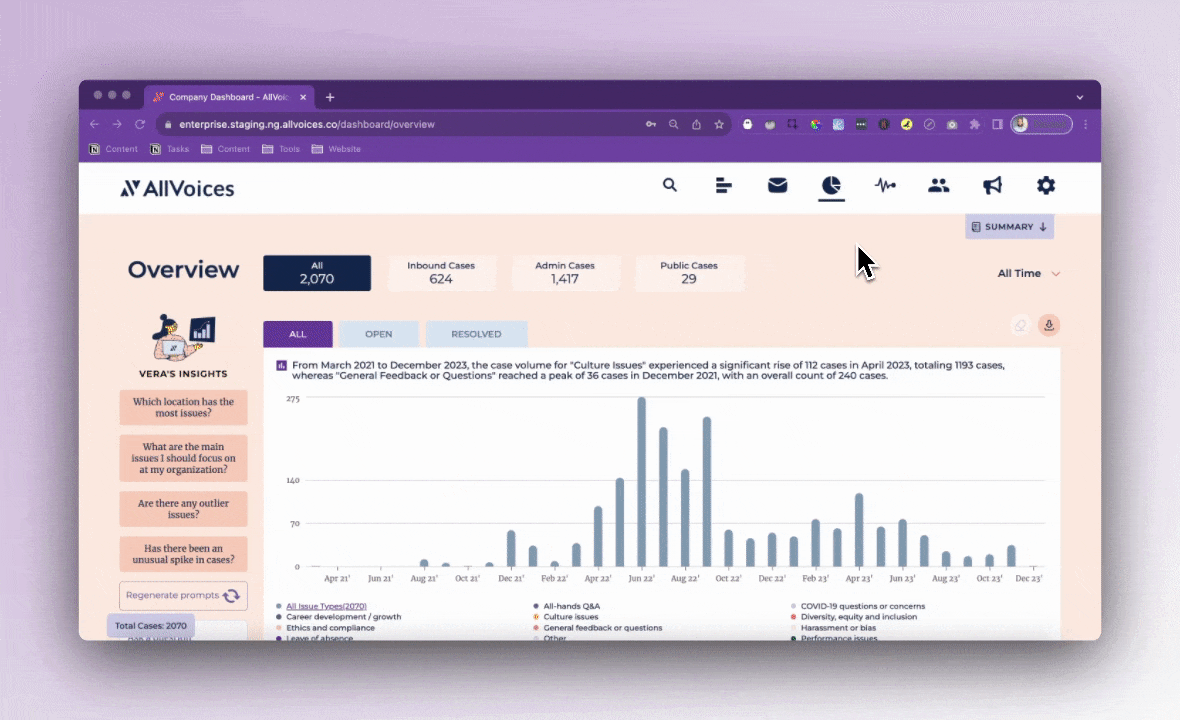Open the megaphone announcements icon
The width and height of the screenshot is (1180, 720).
[x=992, y=185]
